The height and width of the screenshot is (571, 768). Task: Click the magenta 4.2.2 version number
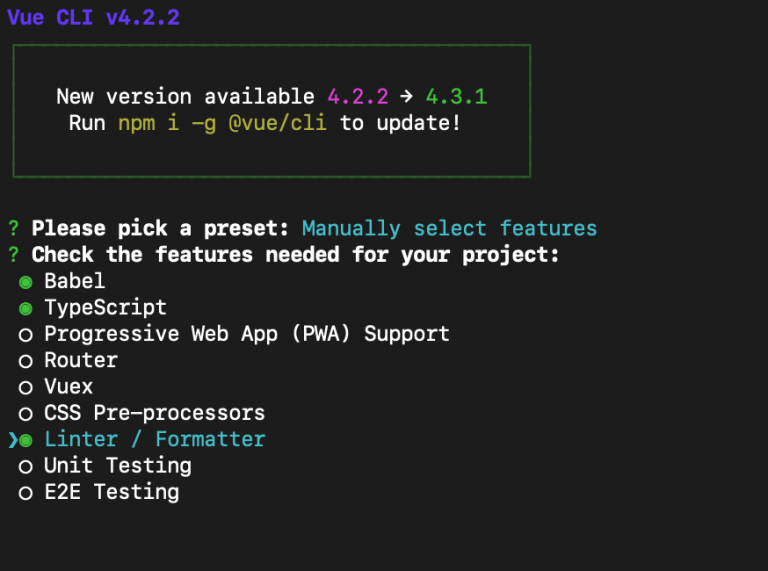coord(358,96)
